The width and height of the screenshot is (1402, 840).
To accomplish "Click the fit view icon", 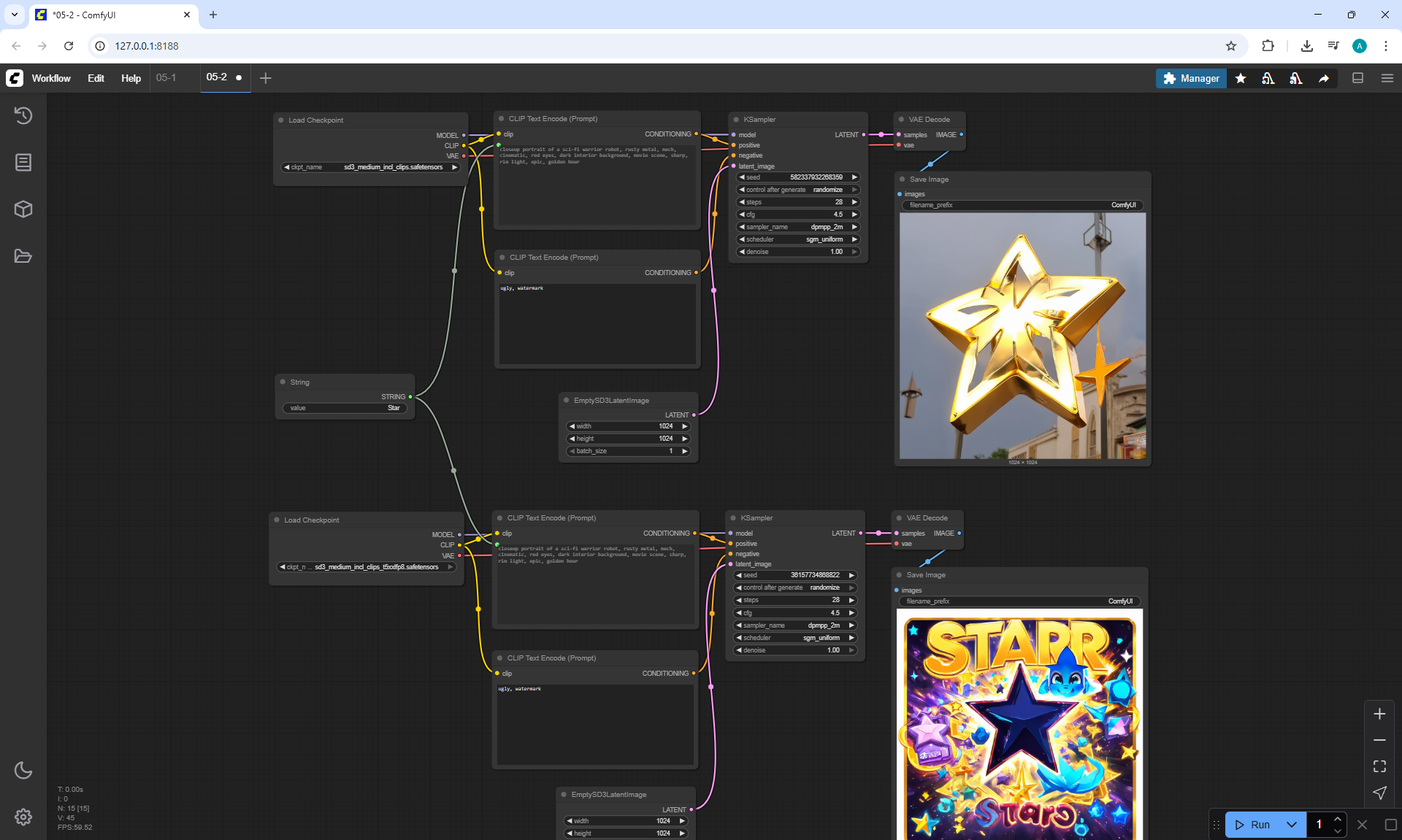I will coord(1379,766).
